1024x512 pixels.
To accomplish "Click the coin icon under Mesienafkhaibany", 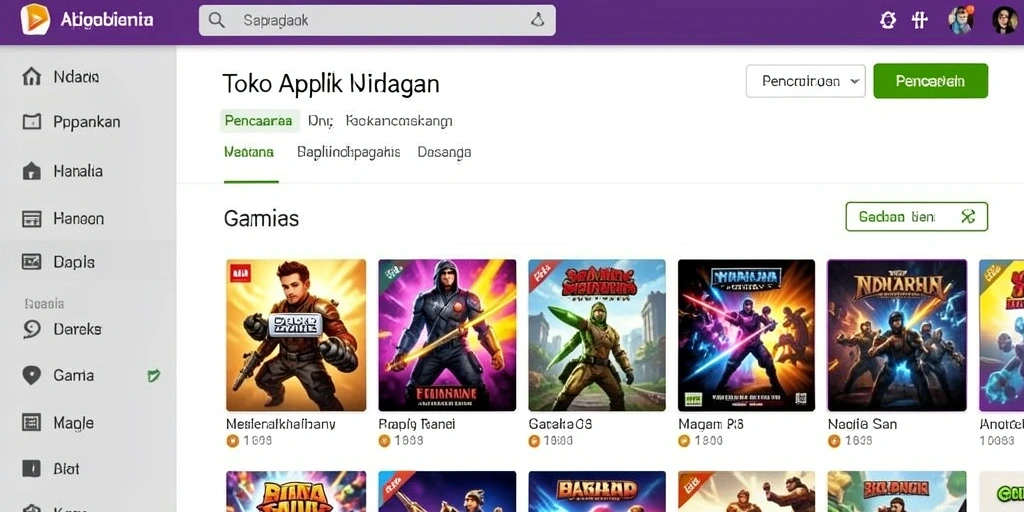I will (232, 441).
